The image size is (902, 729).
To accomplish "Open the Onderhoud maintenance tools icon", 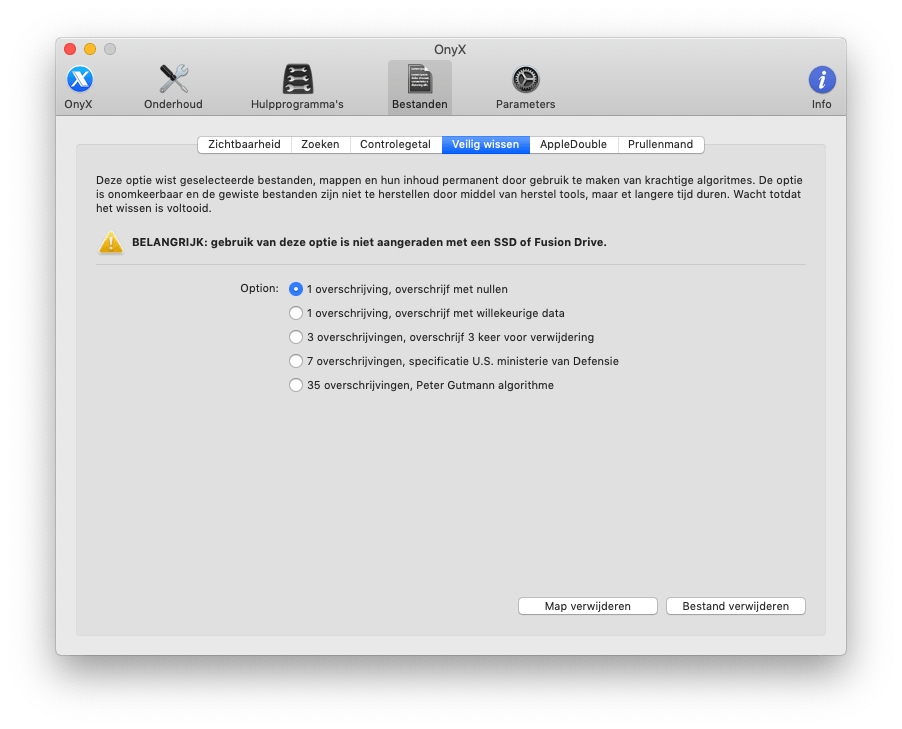I will point(173,87).
